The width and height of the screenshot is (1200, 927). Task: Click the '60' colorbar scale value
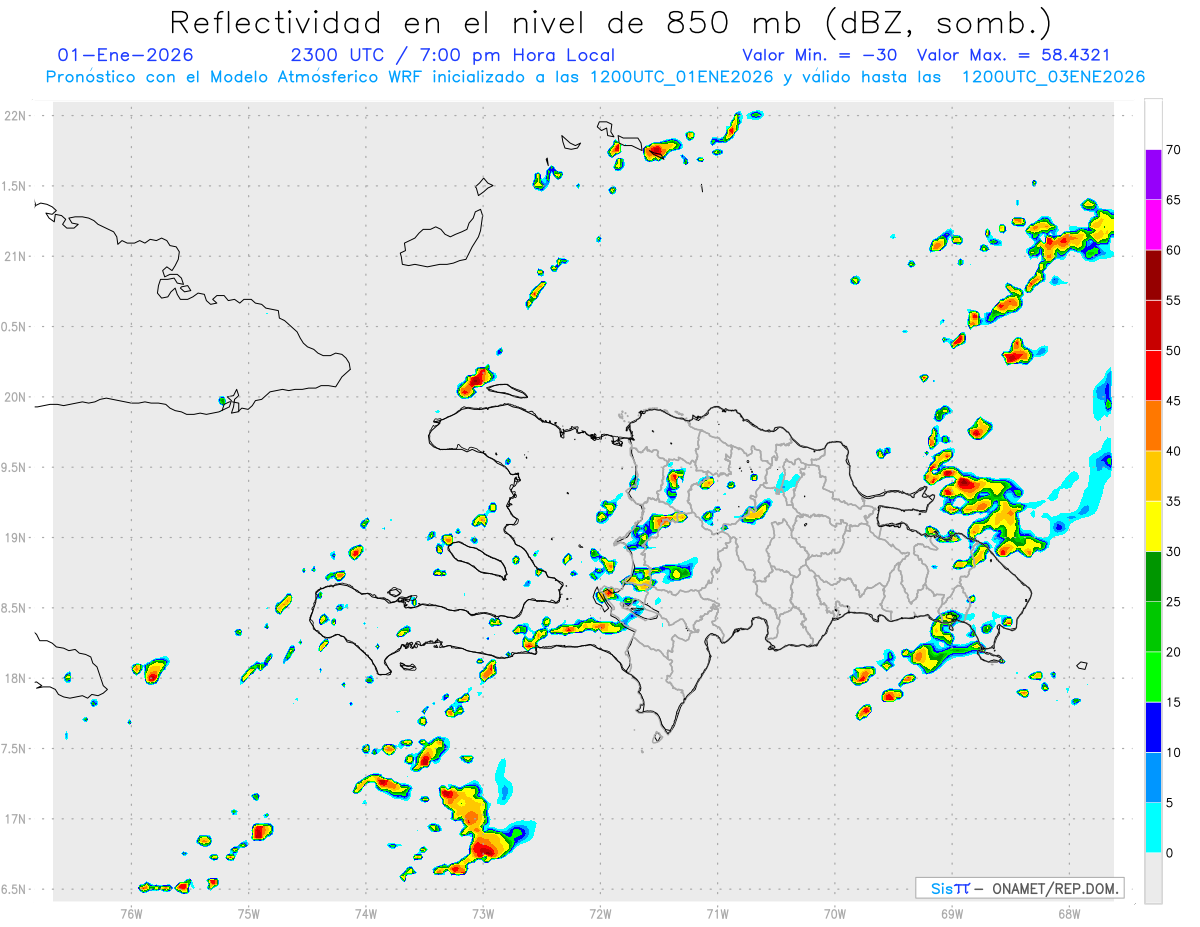1173,250
